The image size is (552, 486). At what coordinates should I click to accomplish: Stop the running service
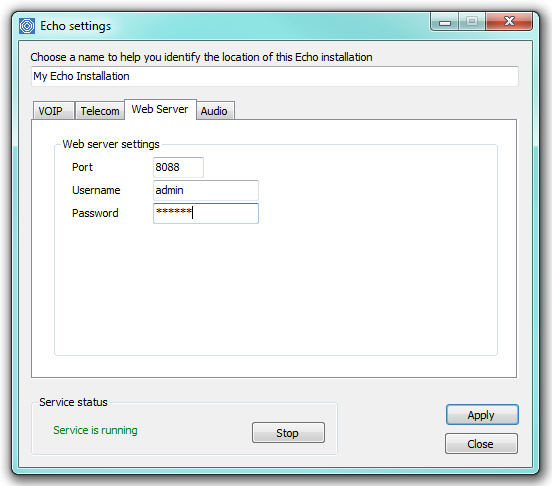[288, 433]
